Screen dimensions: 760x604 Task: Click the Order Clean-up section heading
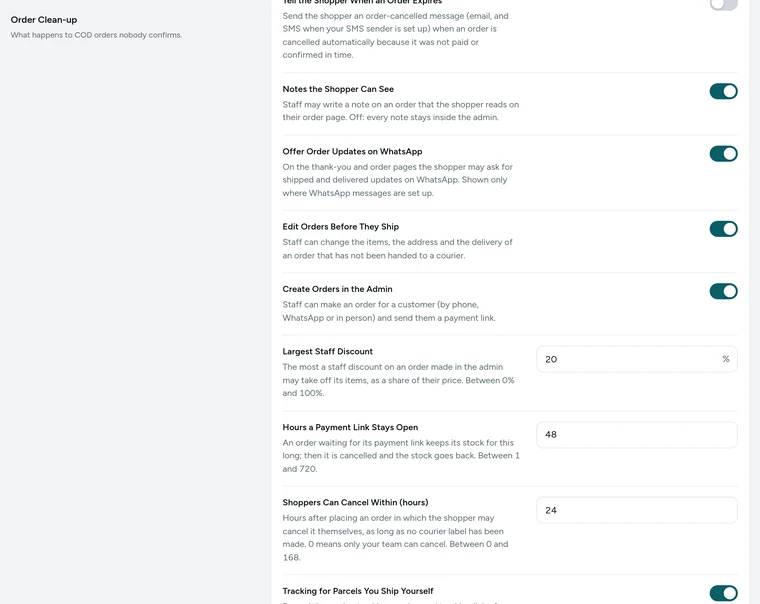pyautogui.click(x=44, y=20)
